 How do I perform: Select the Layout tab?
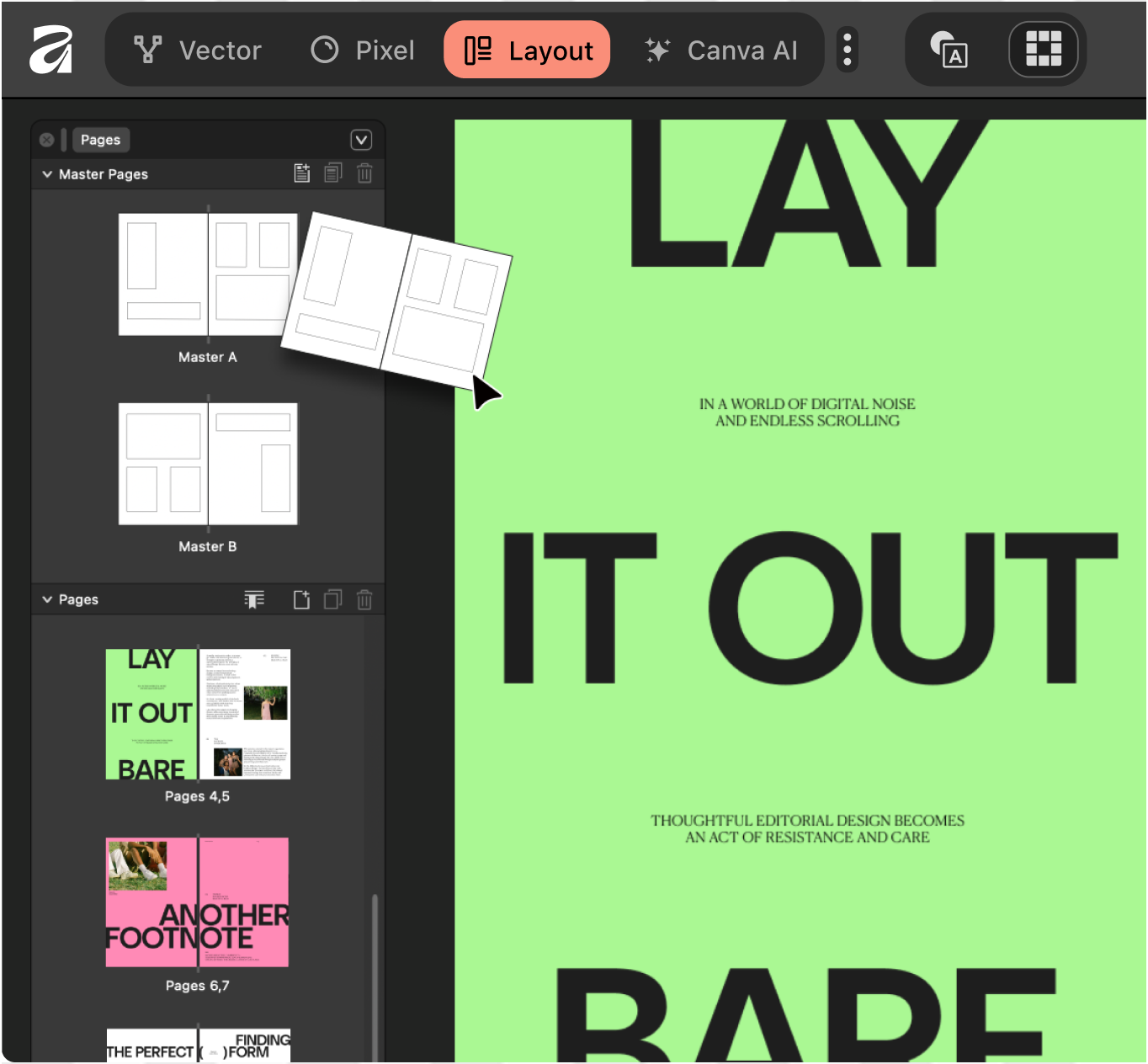pos(527,50)
